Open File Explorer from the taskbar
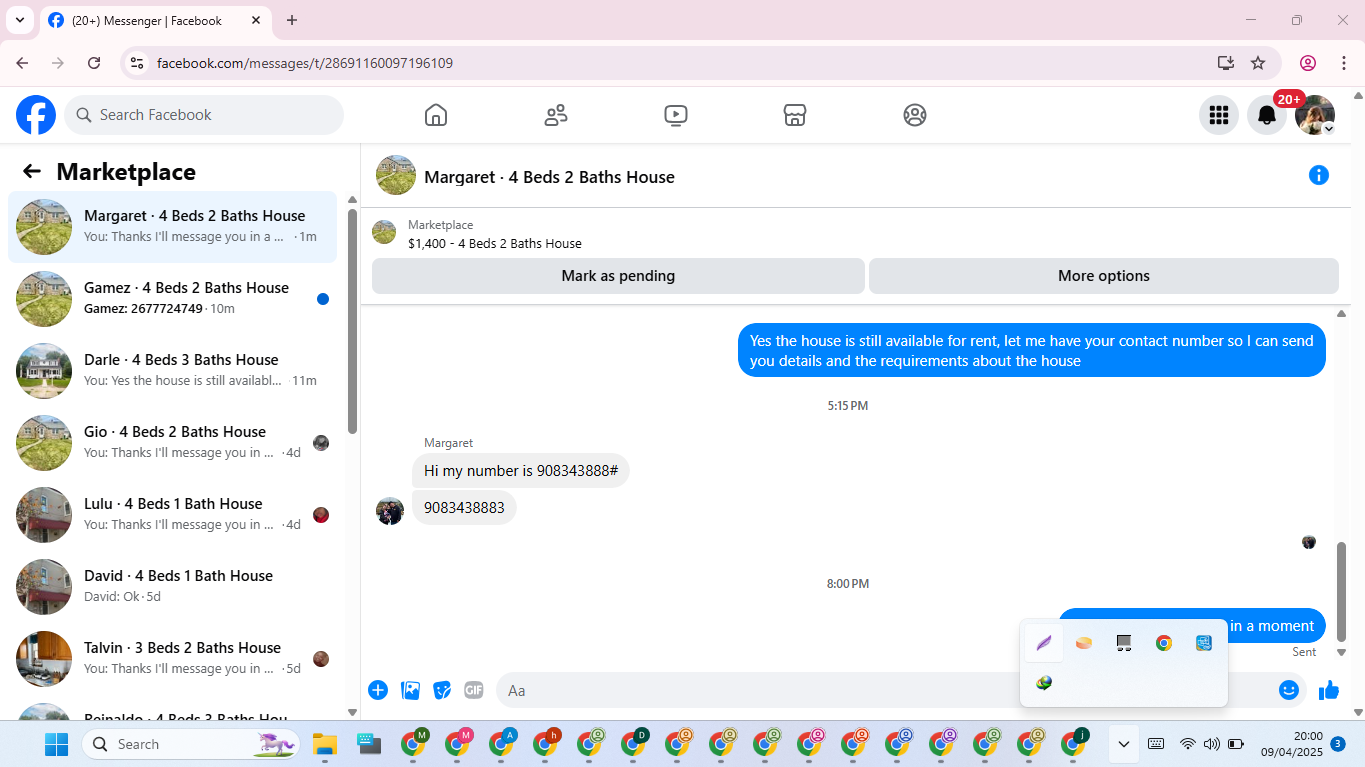 [325, 744]
